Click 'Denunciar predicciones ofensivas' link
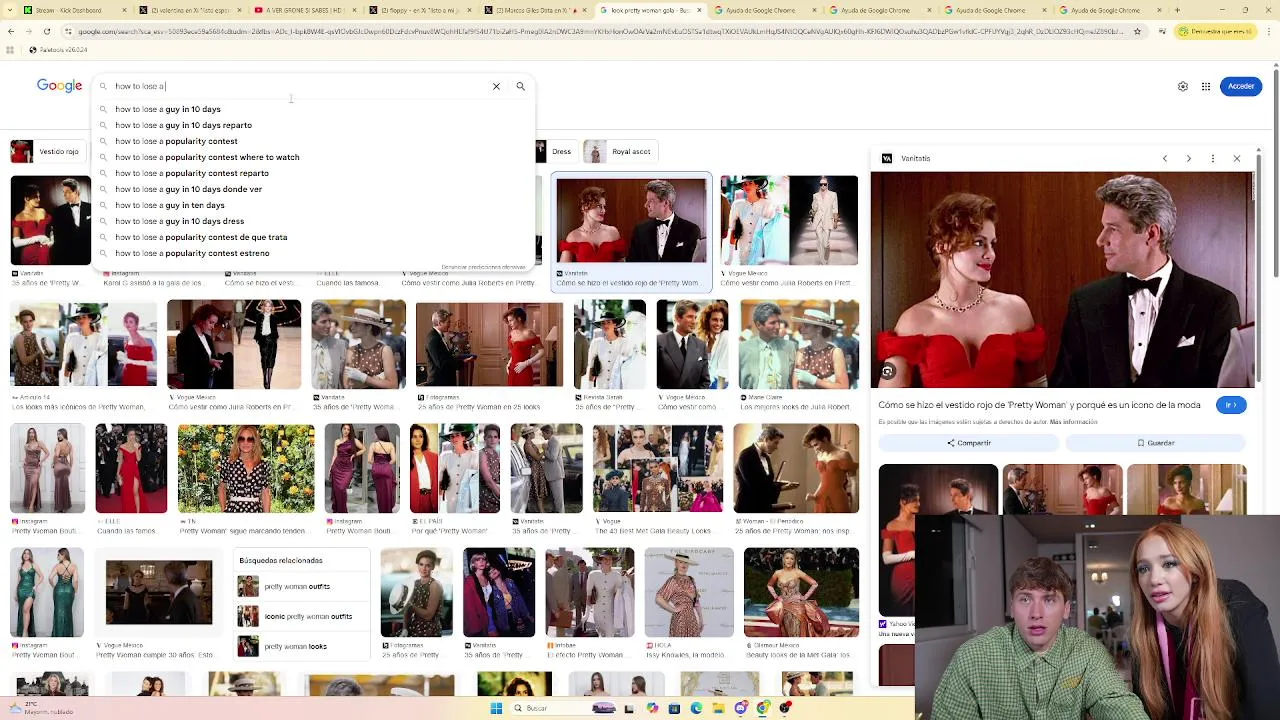 click(x=483, y=267)
